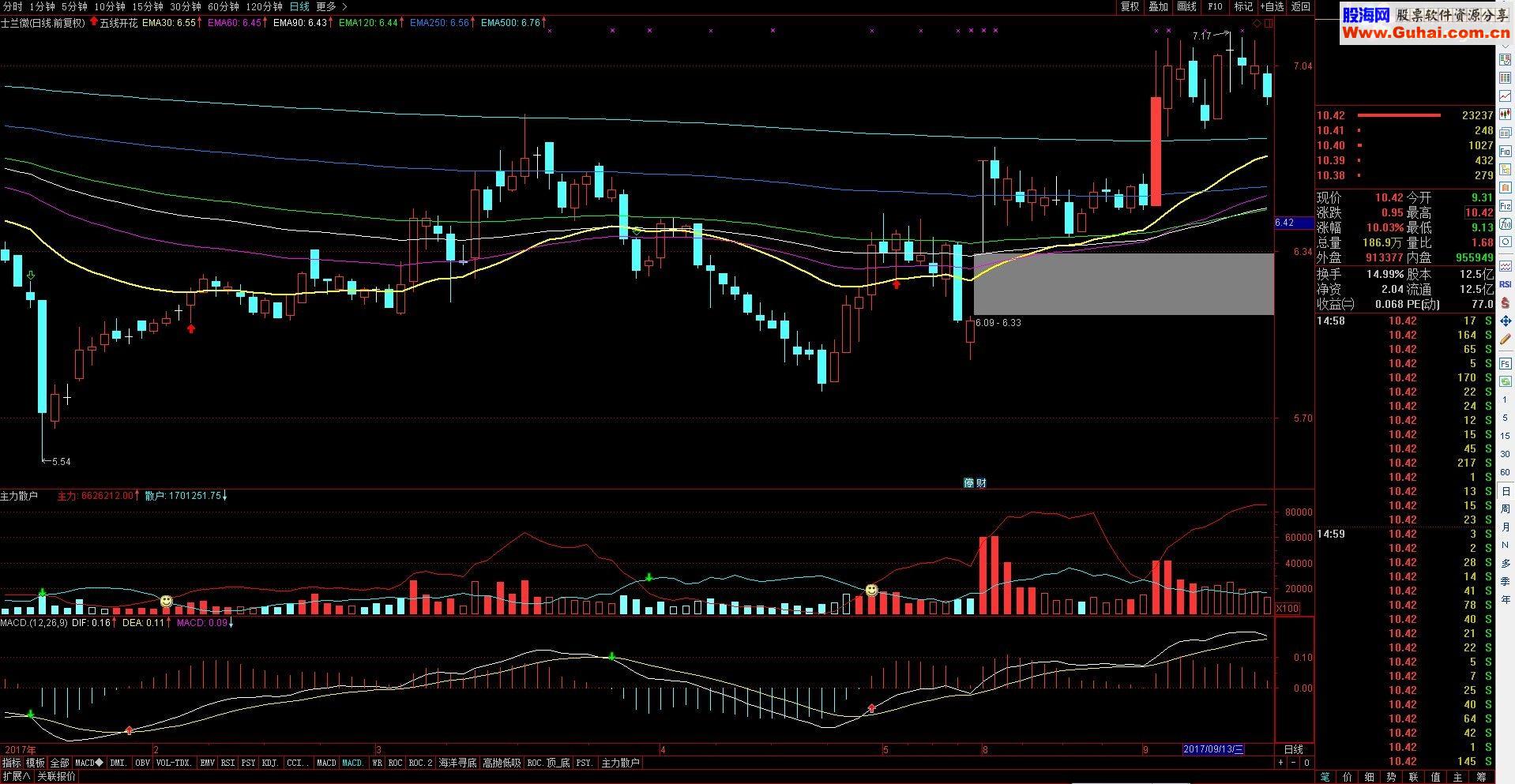
Task: Add stock via +自选 button
Action: [1272, 6]
